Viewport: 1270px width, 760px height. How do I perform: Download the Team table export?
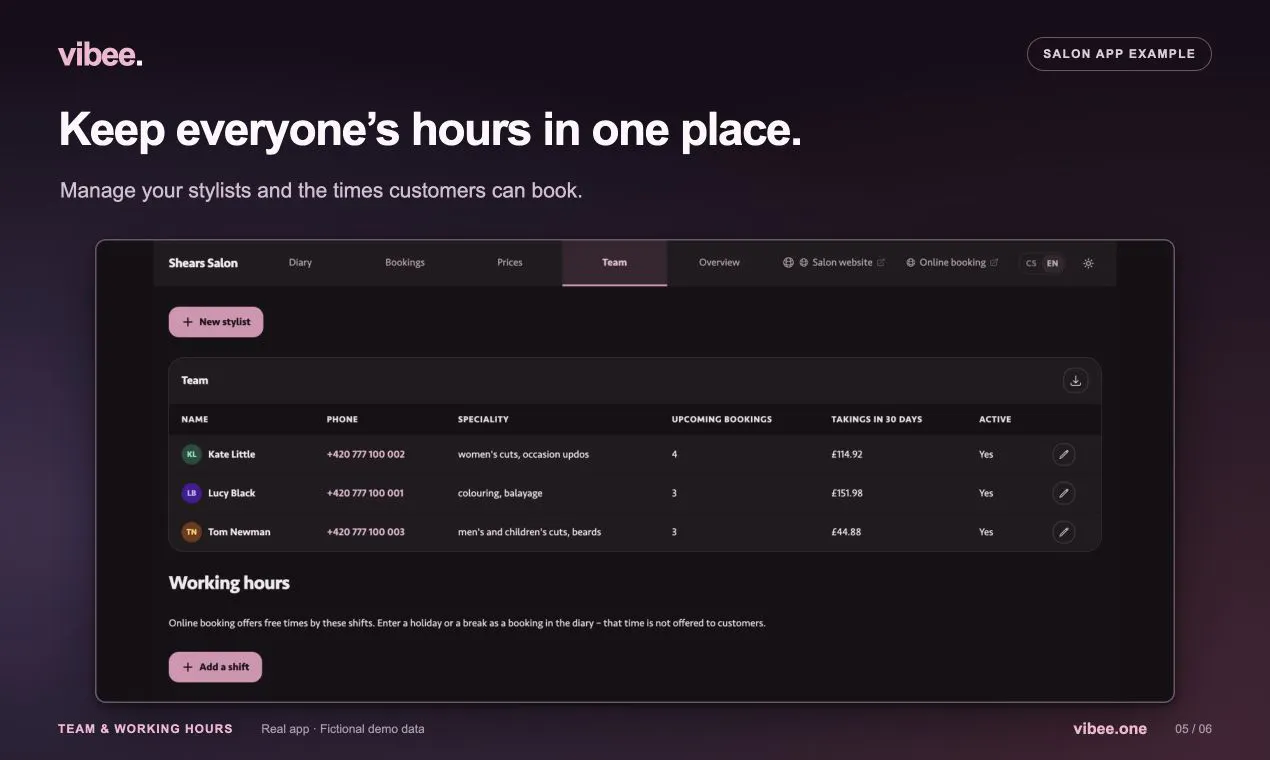[x=1075, y=380]
